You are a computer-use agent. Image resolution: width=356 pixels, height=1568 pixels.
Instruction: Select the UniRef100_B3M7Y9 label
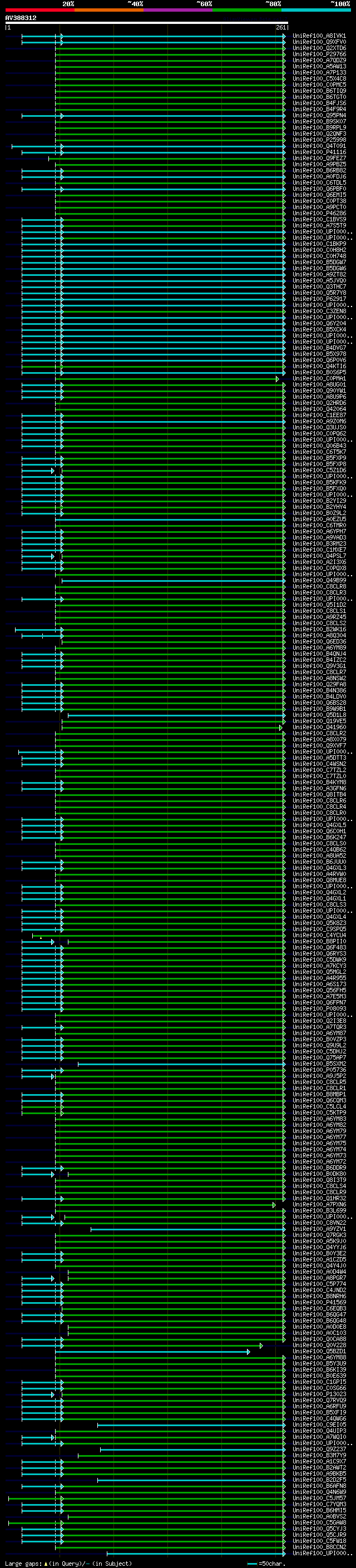pos(319,1456)
